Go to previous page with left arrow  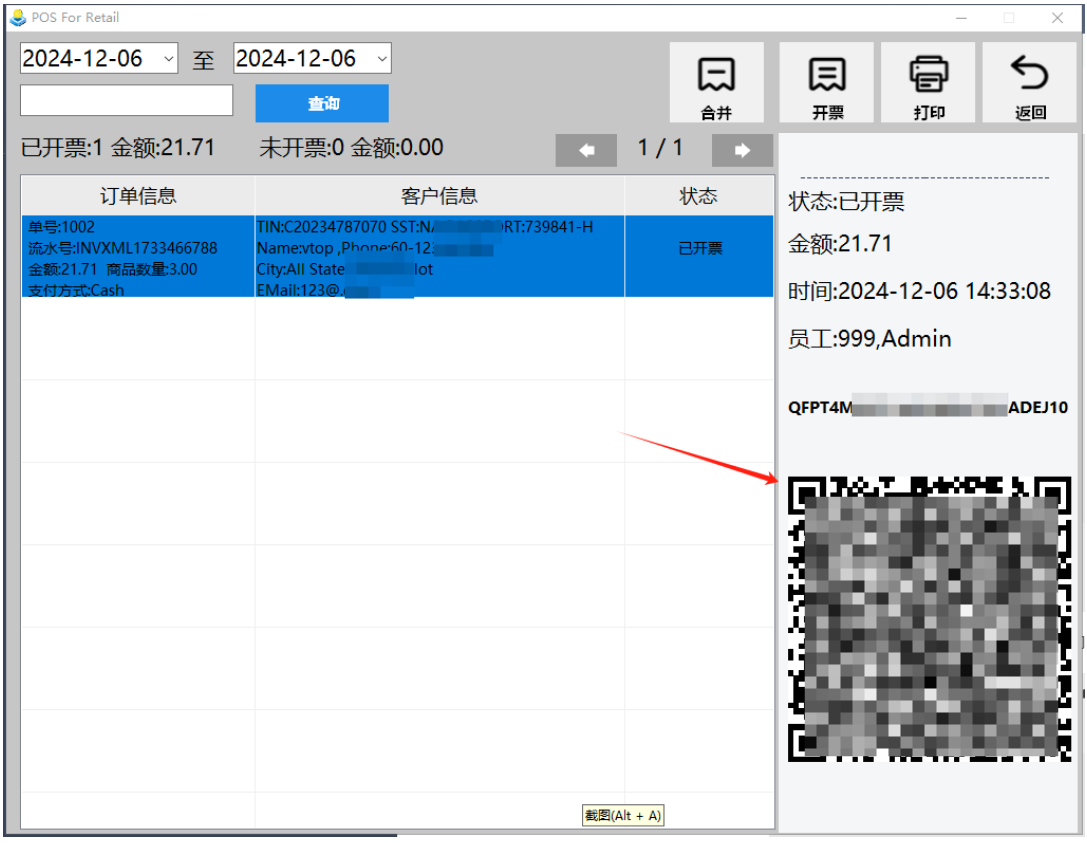586,150
